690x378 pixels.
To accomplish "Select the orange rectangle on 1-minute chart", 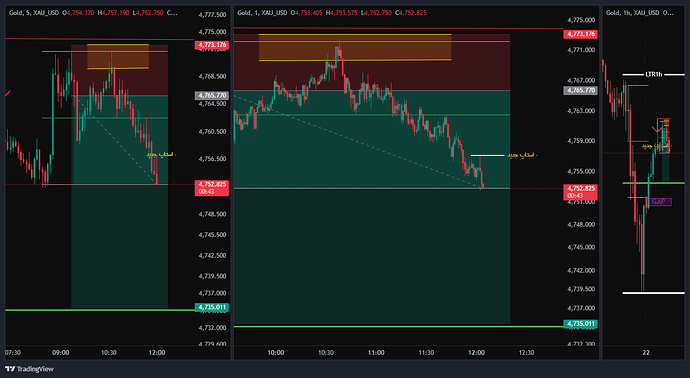I will (355, 47).
